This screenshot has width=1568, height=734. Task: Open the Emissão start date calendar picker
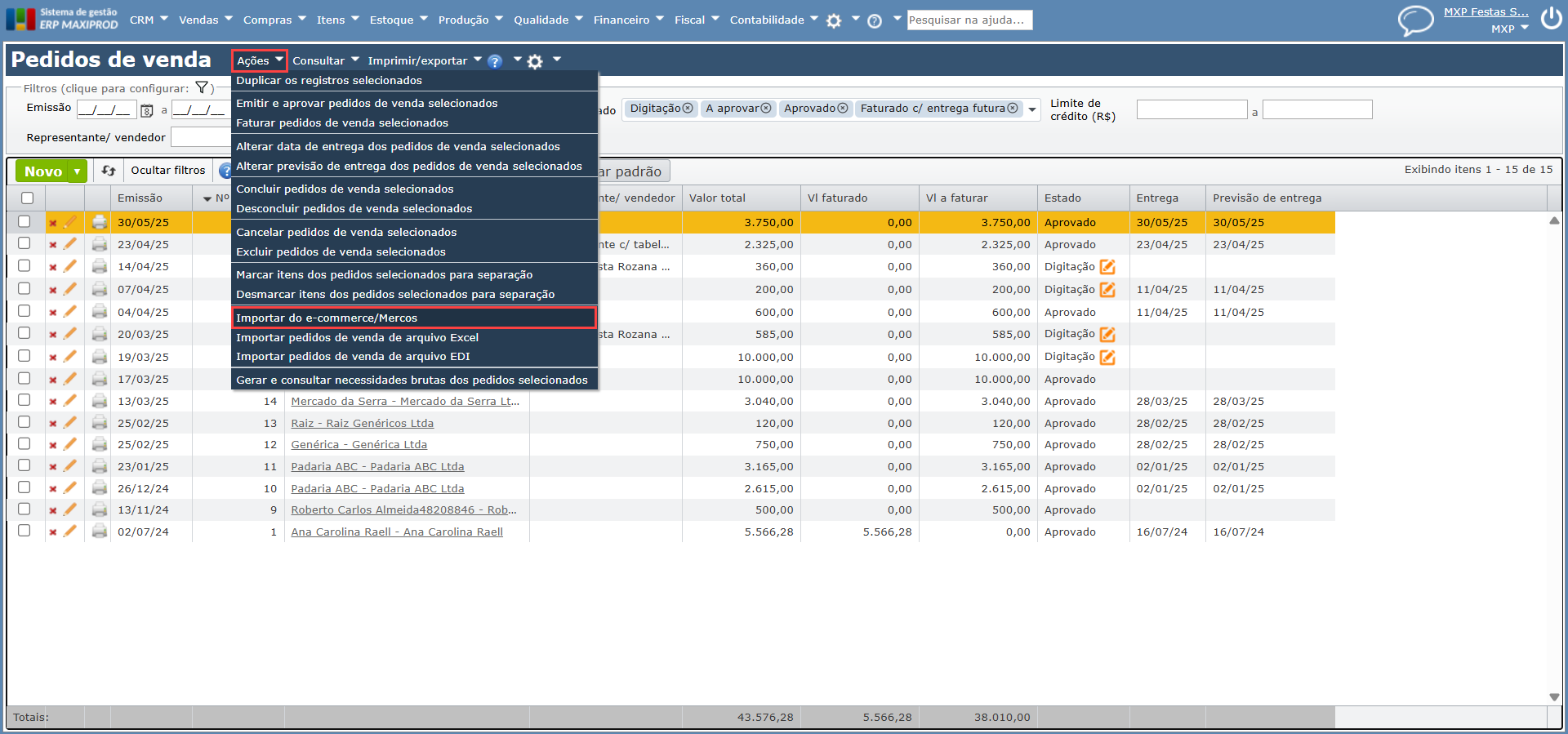147,111
